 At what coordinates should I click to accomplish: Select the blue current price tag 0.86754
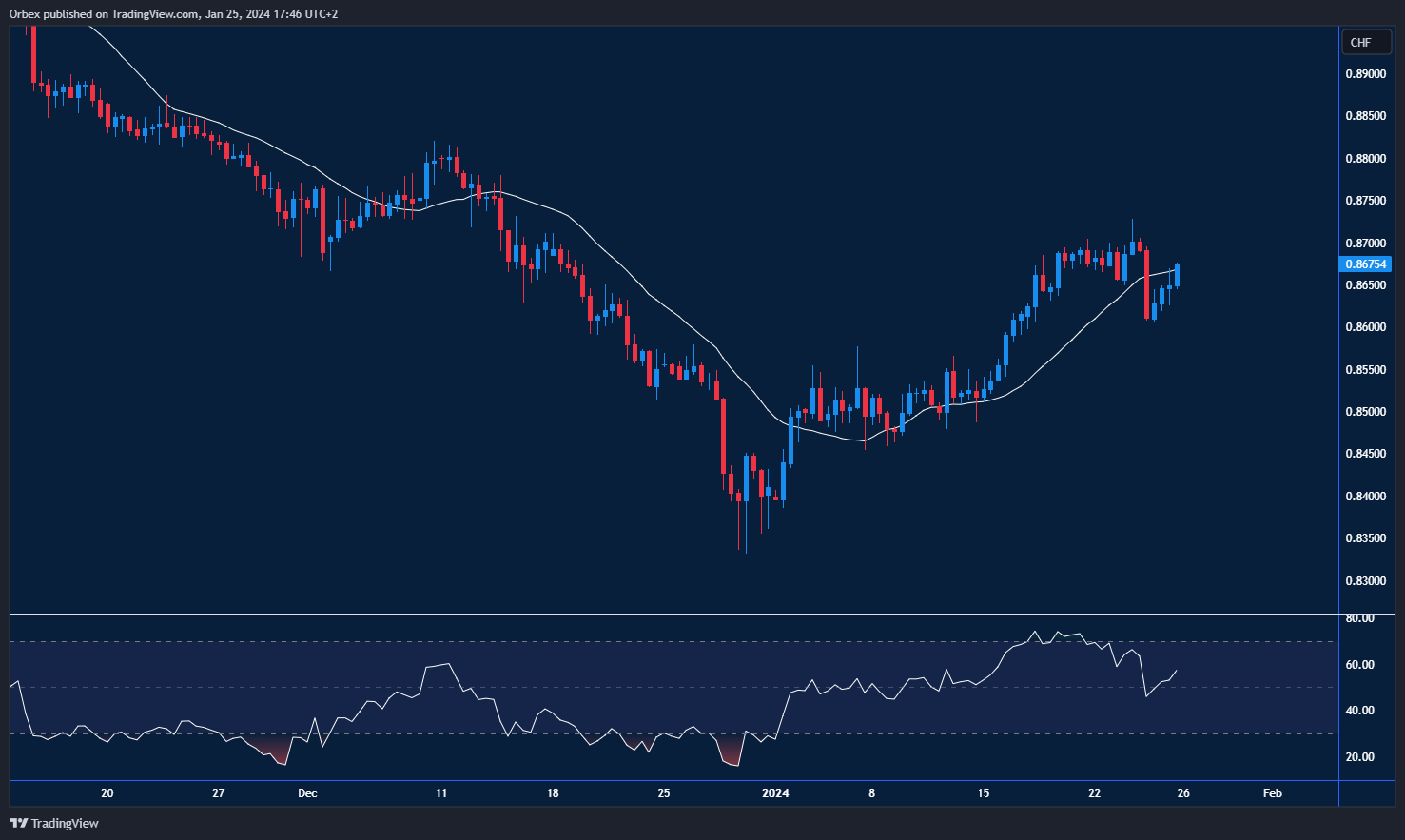pos(1366,264)
